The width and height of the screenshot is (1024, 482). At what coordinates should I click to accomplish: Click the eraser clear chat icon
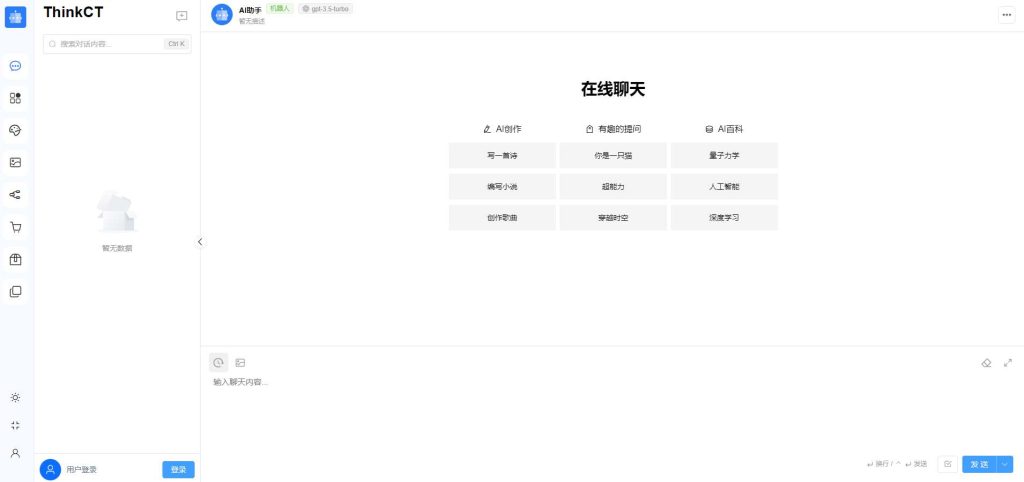click(x=986, y=362)
